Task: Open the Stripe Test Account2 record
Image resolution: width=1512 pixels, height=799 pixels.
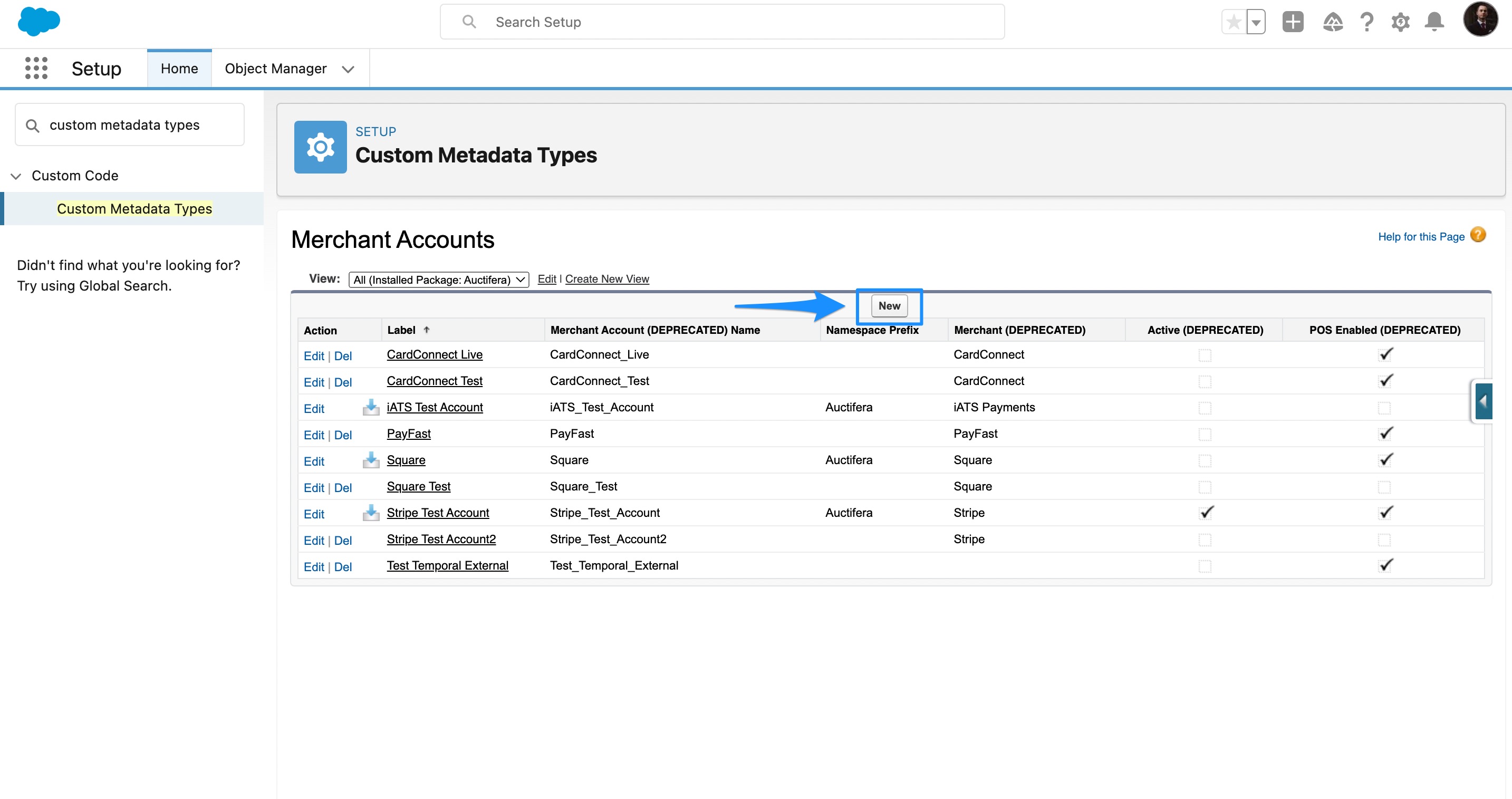Action: pyautogui.click(x=441, y=540)
